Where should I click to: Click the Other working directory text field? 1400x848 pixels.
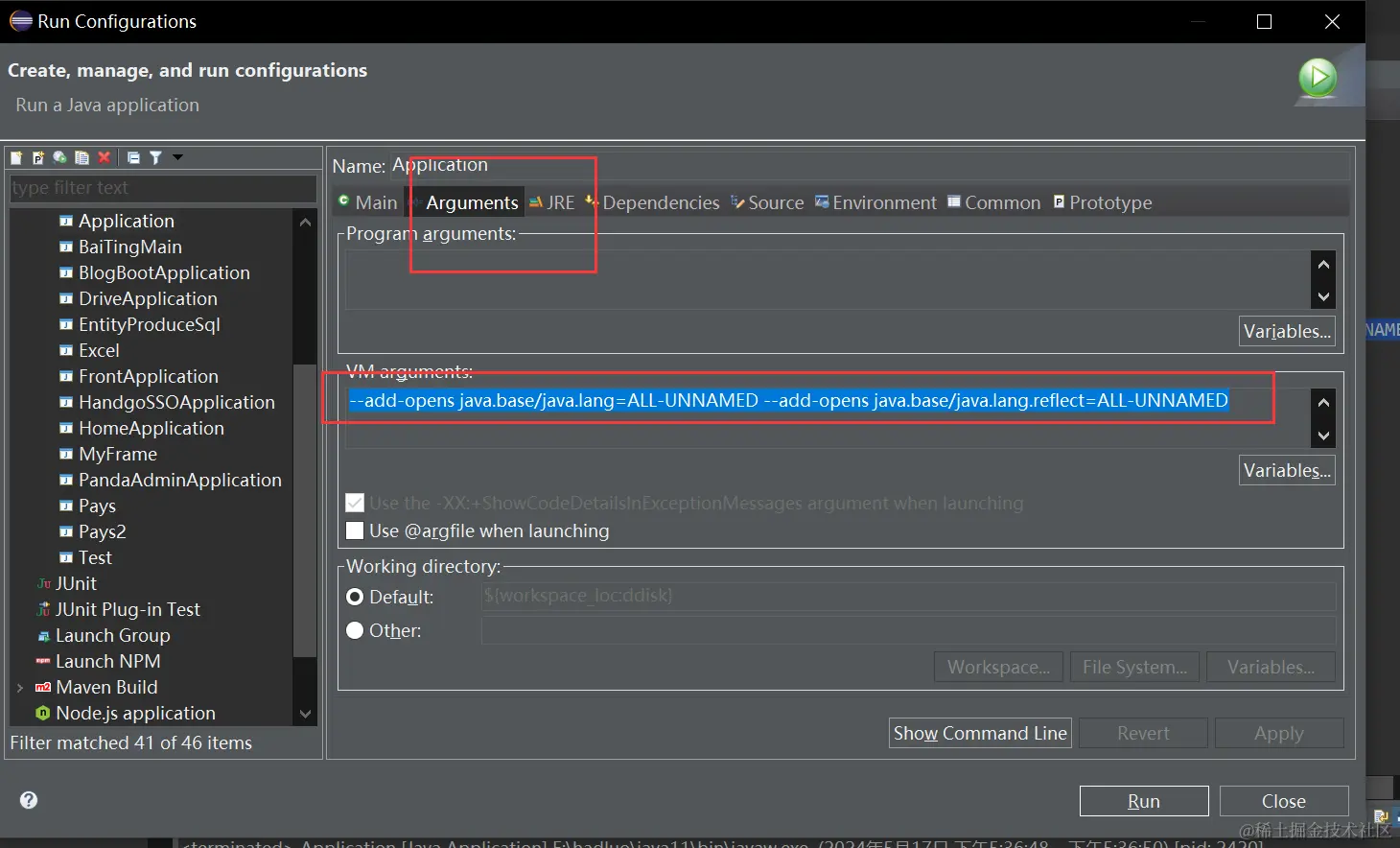coord(908,630)
